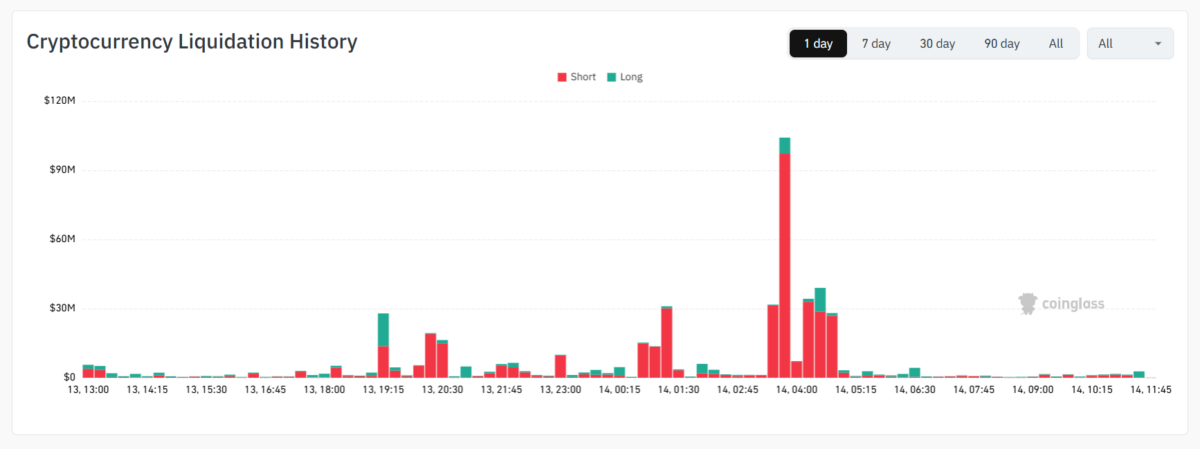Switch to the 30 day range
The height and width of the screenshot is (449, 1200).
pyautogui.click(x=937, y=44)
